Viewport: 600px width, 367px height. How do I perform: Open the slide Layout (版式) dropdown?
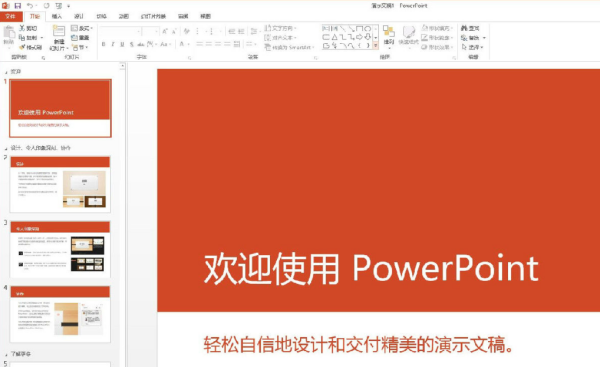pos(82,28)
